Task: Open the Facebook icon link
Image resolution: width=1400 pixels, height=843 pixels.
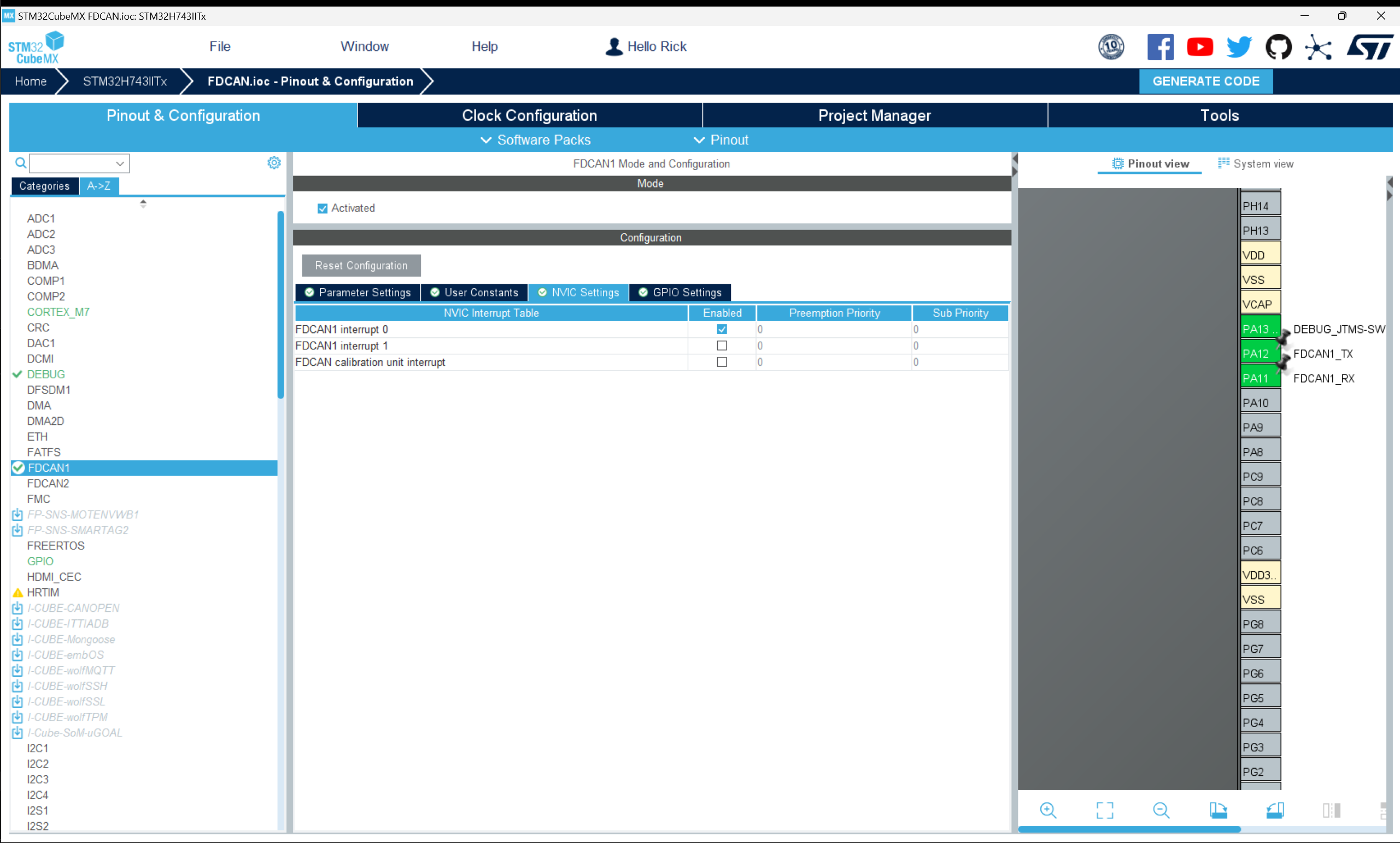Action: click(1161, 46)
